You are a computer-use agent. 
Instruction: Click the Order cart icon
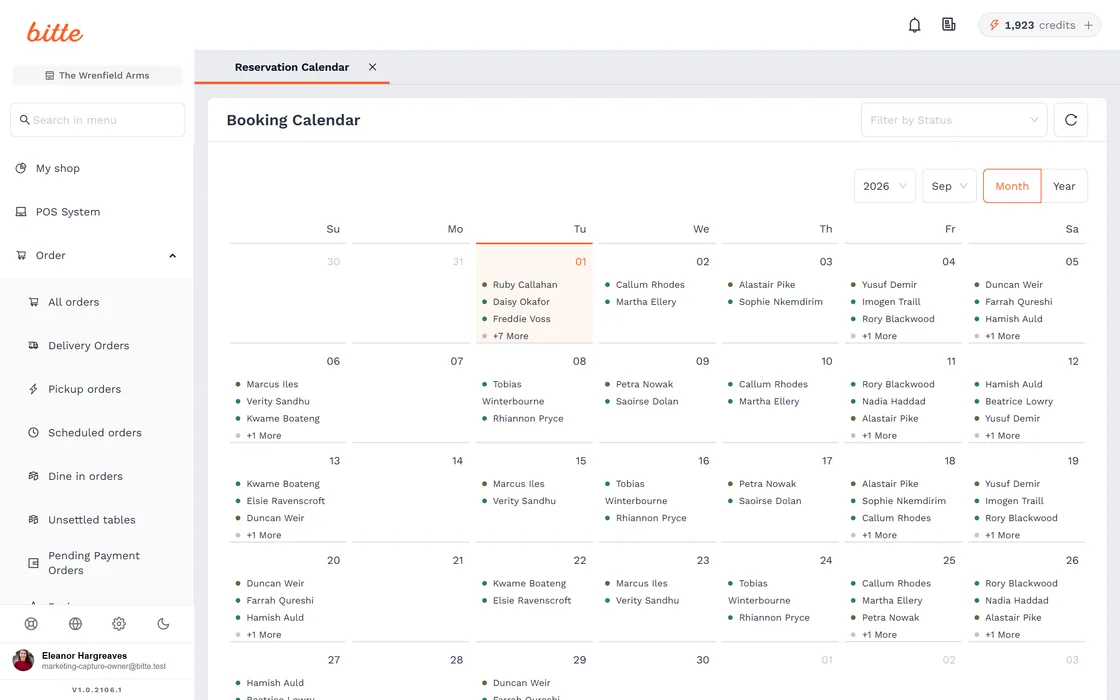click(21, 256)
